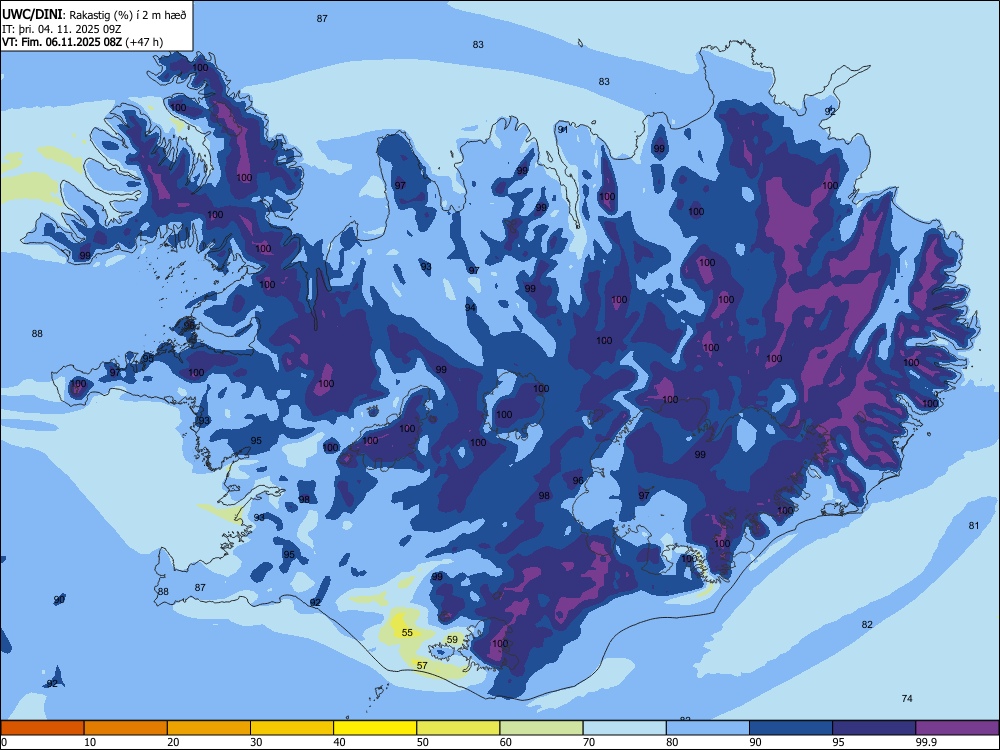Choose the 30–40 yellow-orange legend swatch
Viewport: 1000px width, 750px height.
[x=292, y=728]
